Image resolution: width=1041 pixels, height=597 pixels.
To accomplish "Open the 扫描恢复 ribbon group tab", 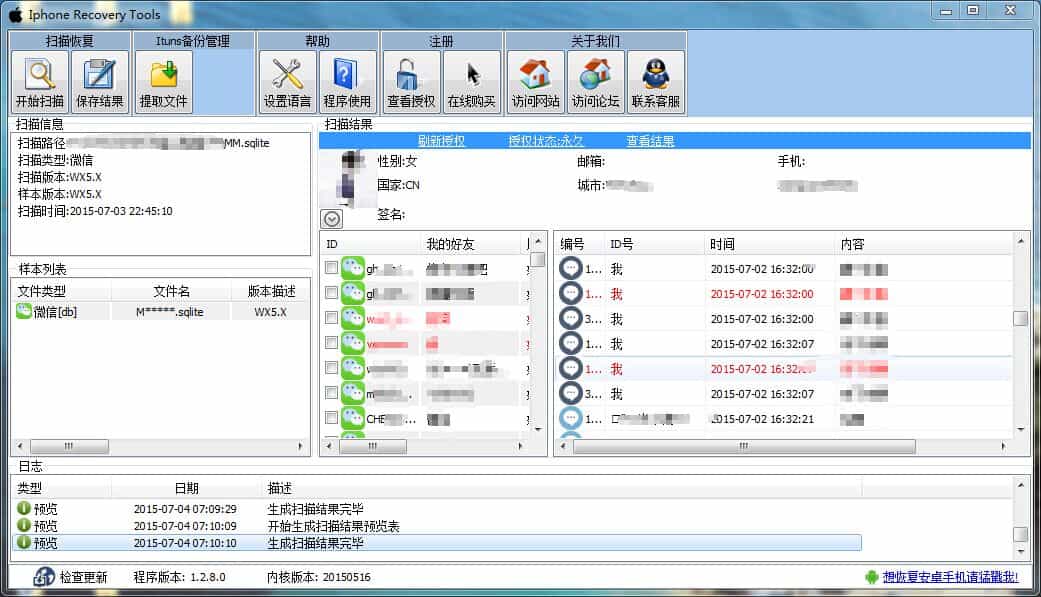I will (x=70, y=41).
